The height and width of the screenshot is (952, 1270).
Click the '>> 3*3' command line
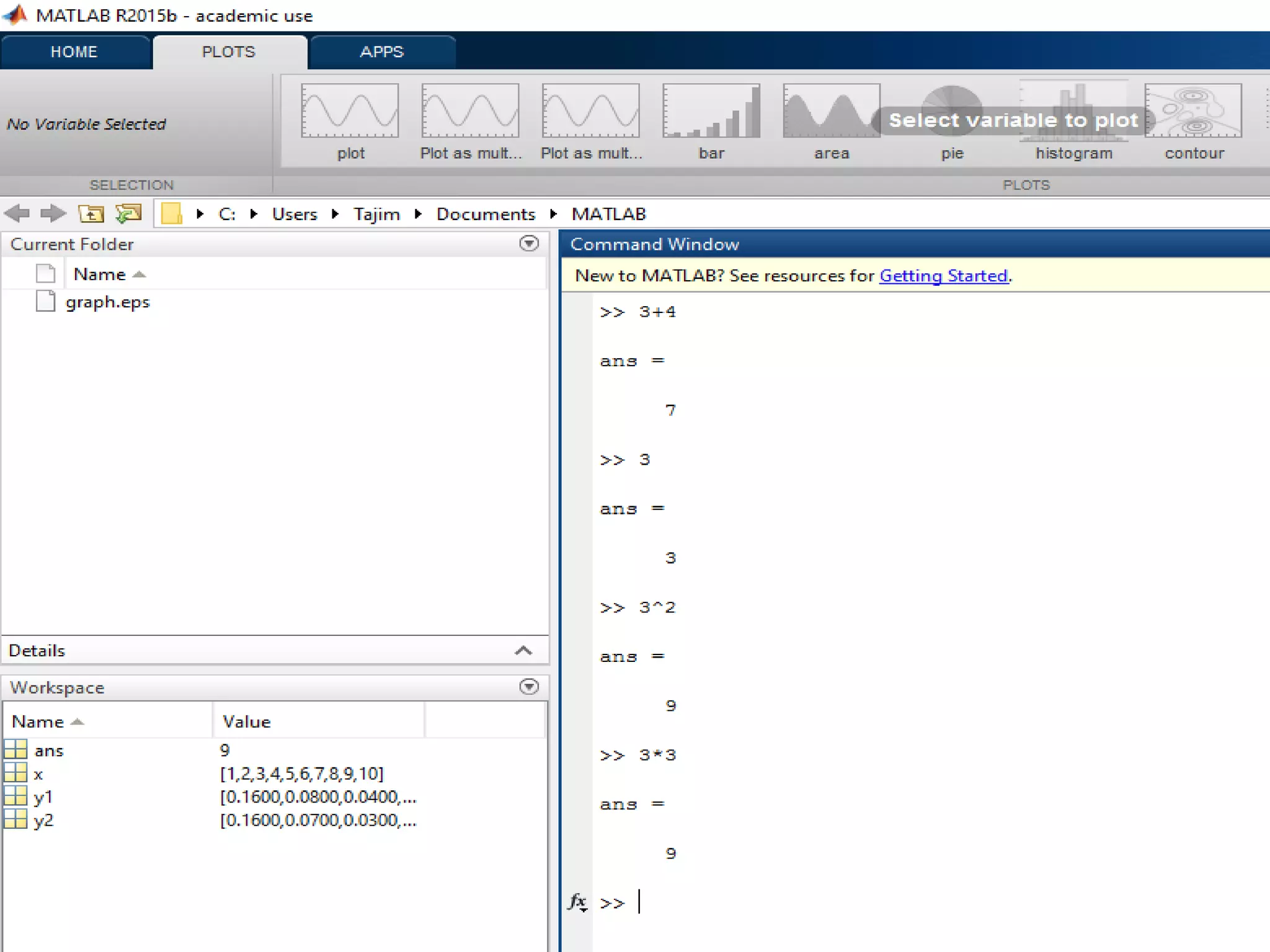point(637,755)
